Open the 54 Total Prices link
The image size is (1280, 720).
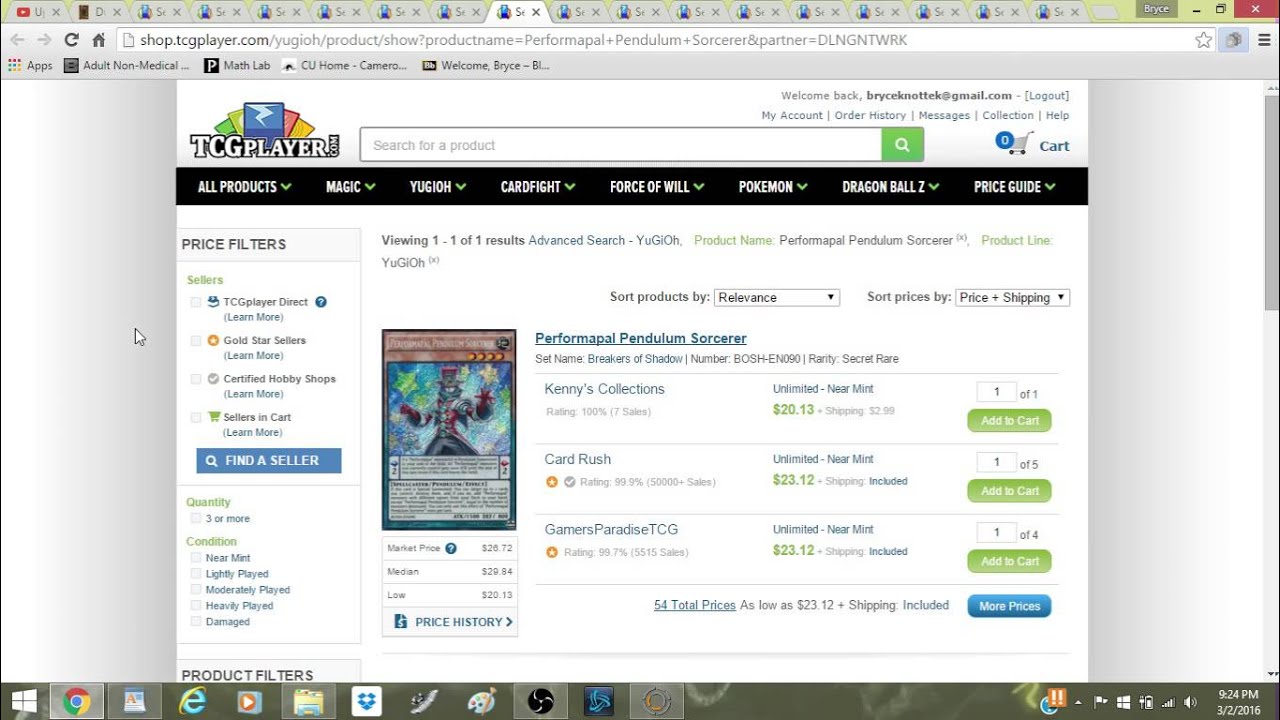(695, 605)
